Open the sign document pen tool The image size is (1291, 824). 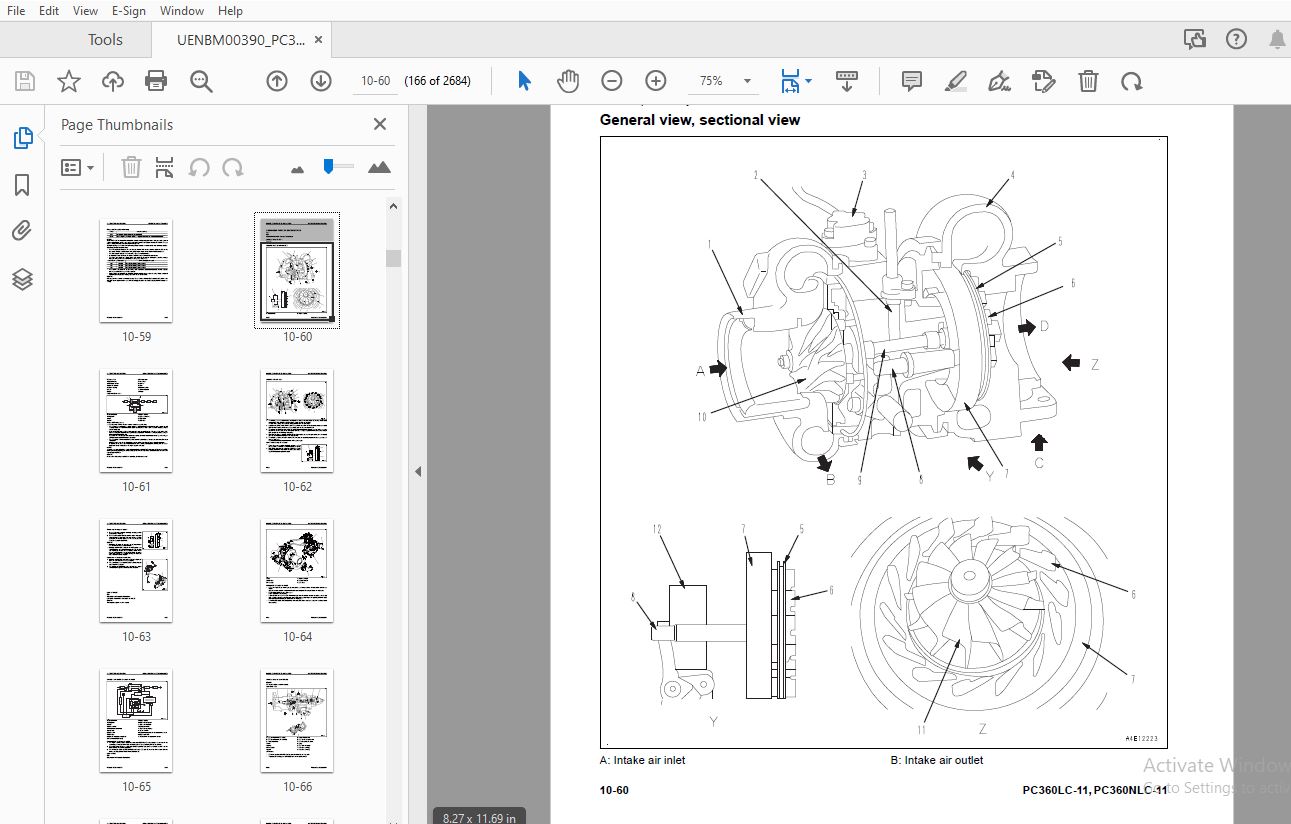pyautogui.click(x=1000, y=81)
